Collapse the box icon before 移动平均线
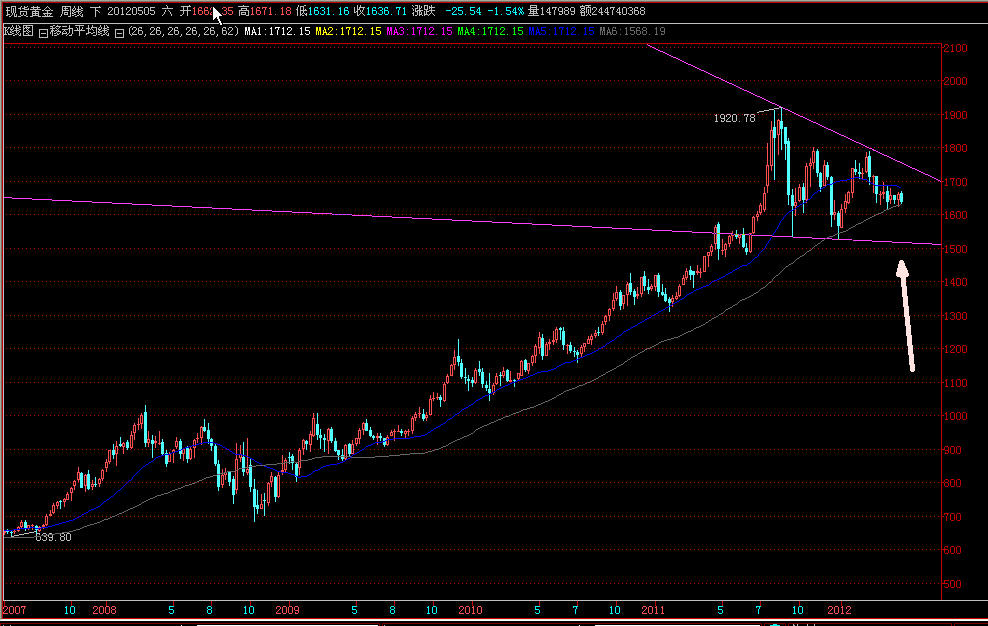The width and height of the screenshot is (988, 626). pos(43,33)
